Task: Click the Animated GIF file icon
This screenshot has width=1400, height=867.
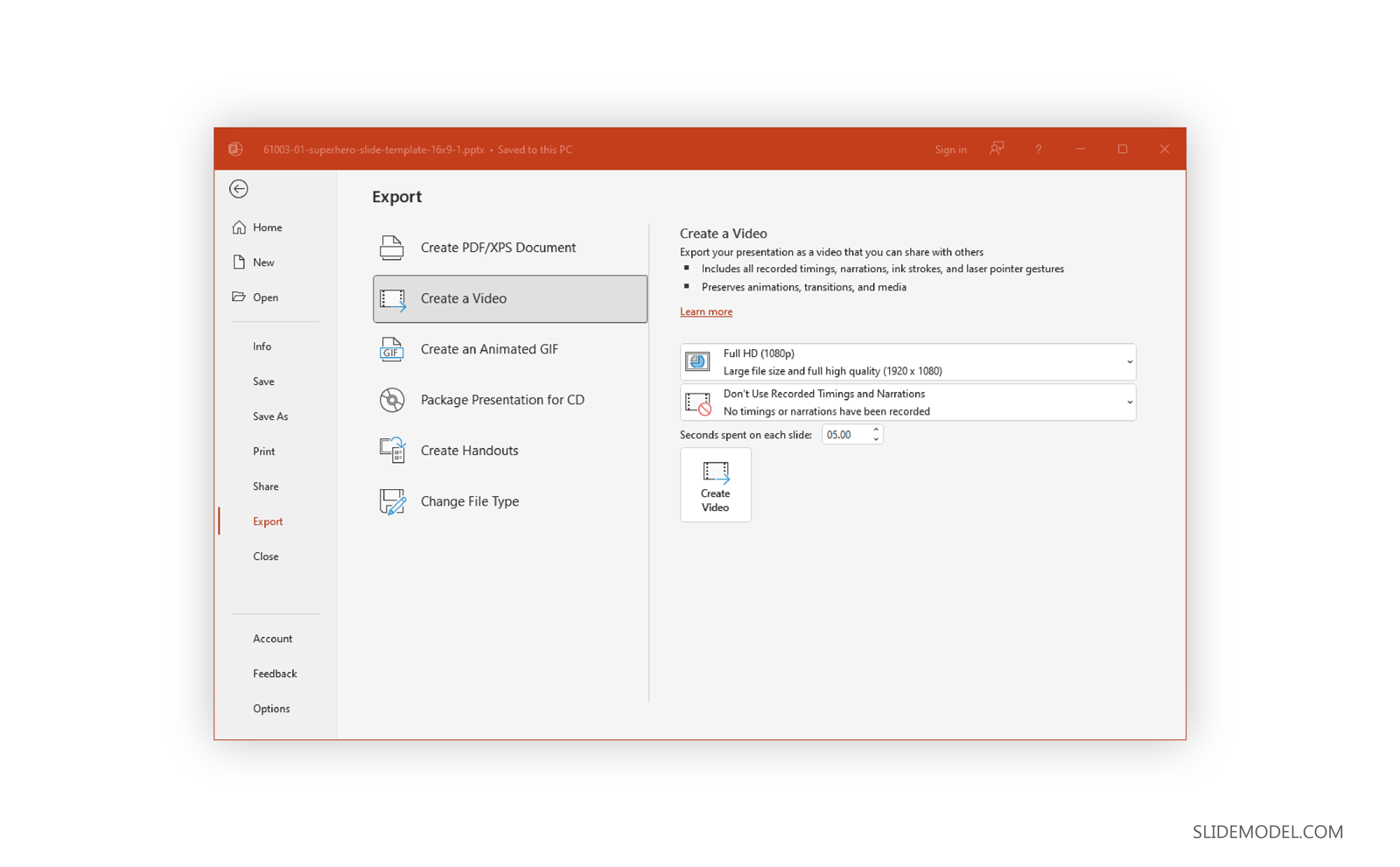Action: point(392,349)
